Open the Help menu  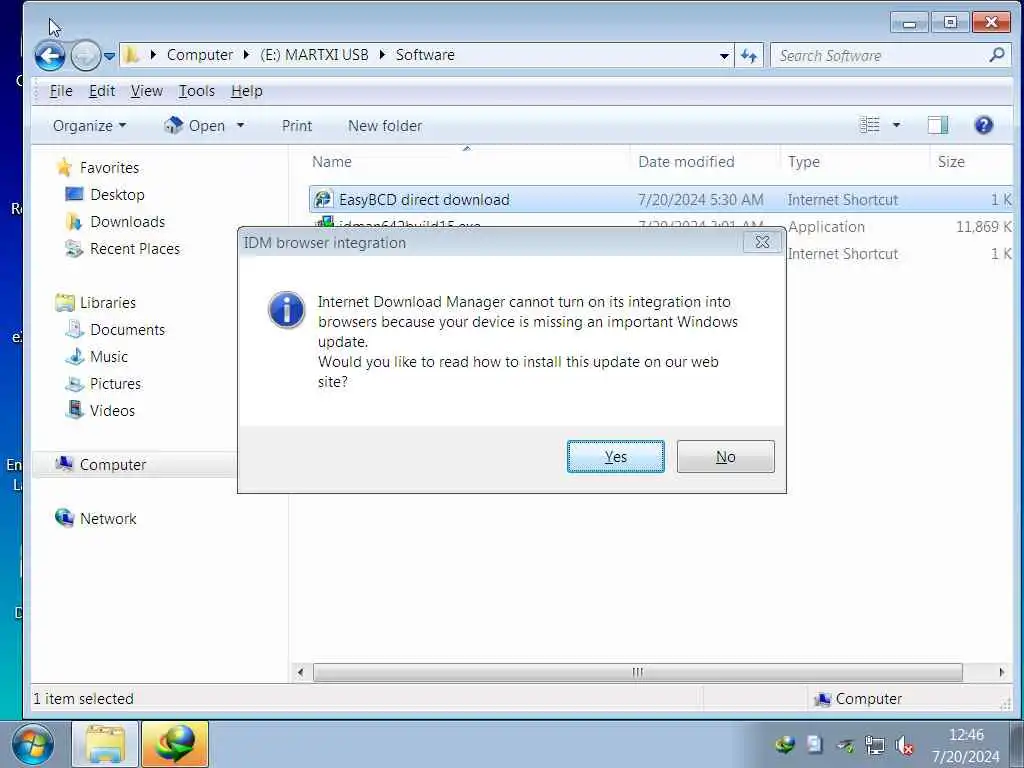click(x=247, y=91)
